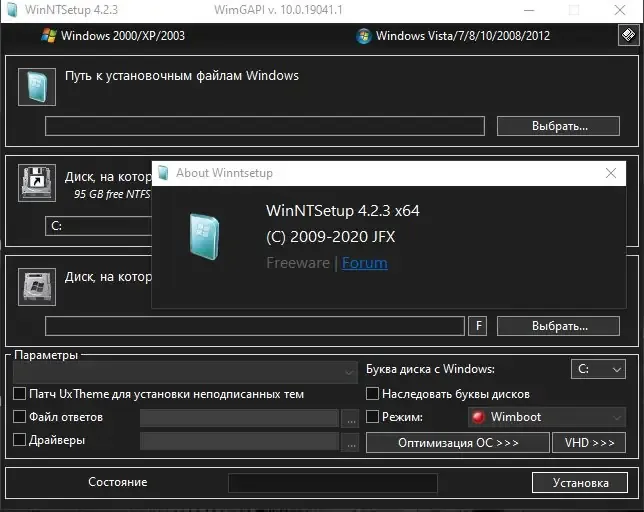Click the 95 GB free NTFS text
Screen dimensions: 644x512
click(112, 194)
